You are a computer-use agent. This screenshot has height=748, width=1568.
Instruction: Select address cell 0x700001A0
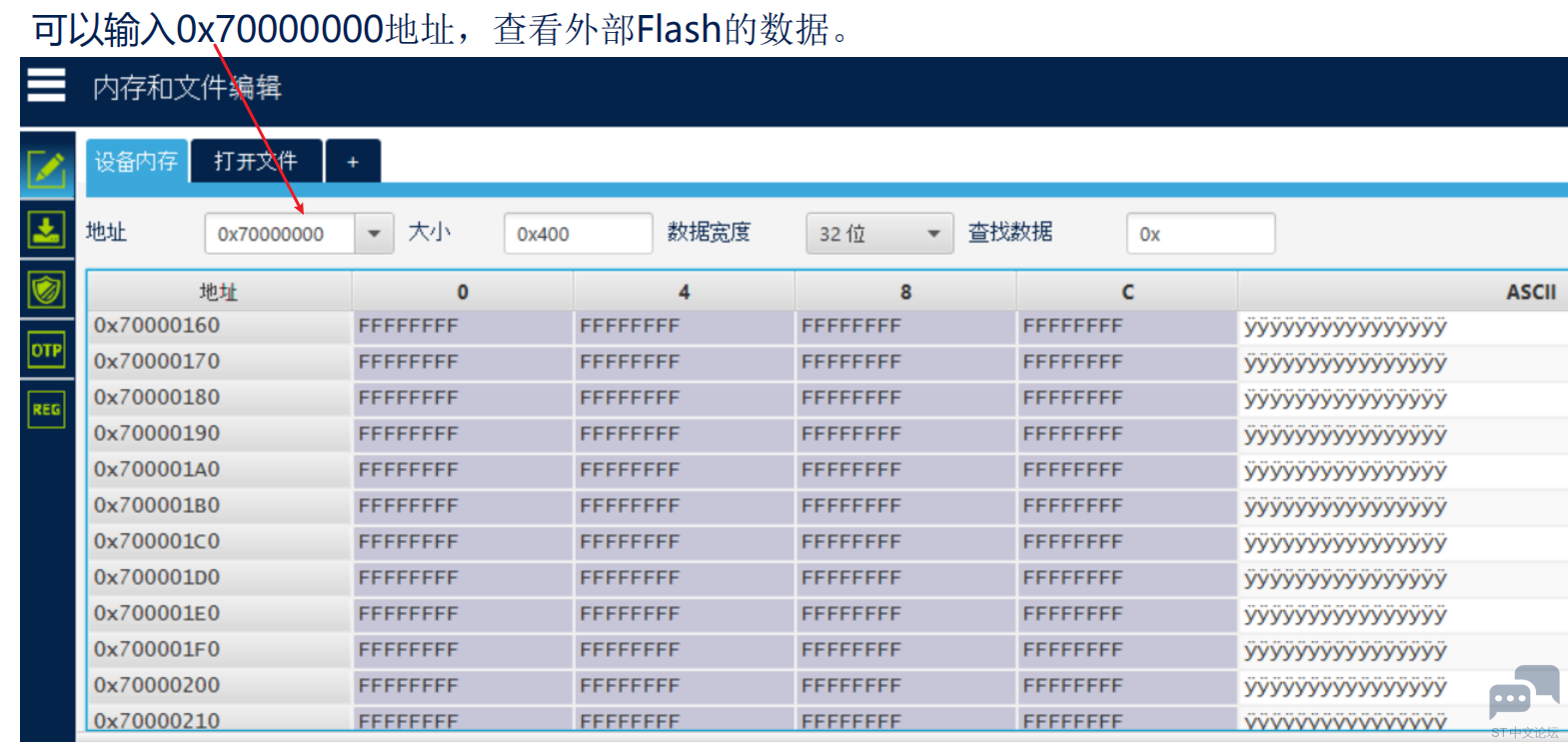pyautogui.click(x=219, y=470)
